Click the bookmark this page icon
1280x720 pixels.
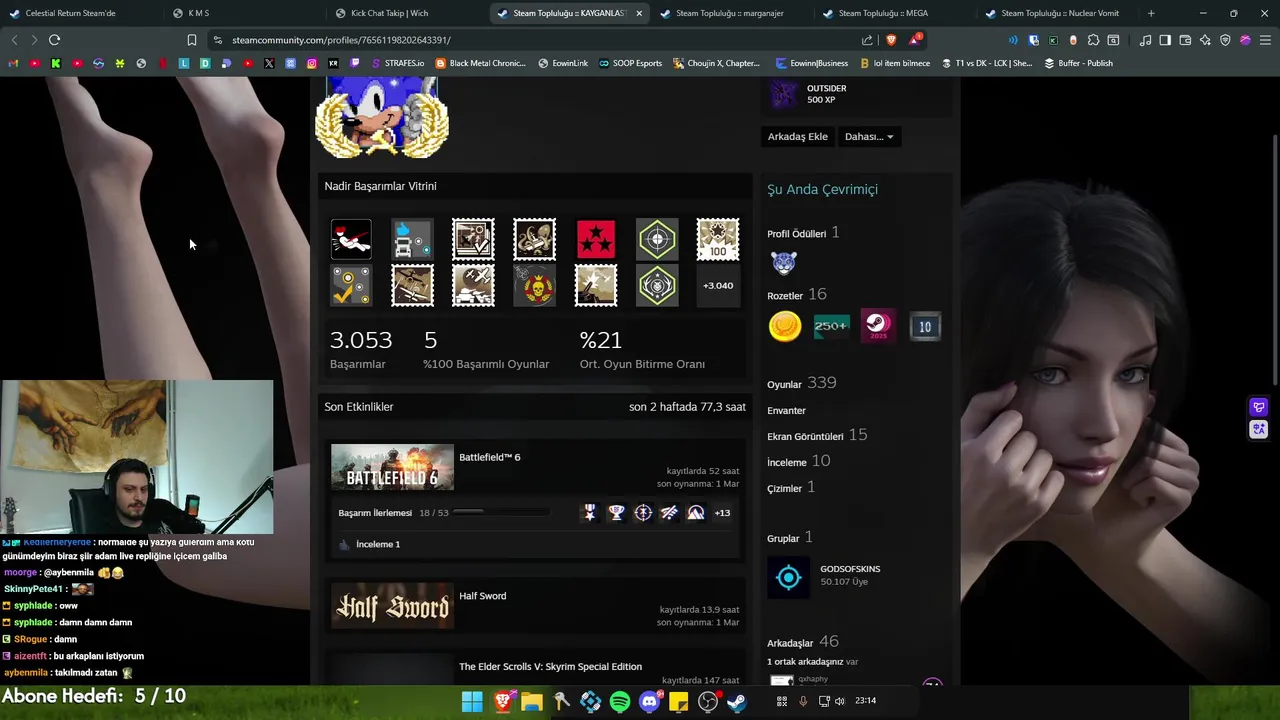pyautogui.click(x=191, y=40)
